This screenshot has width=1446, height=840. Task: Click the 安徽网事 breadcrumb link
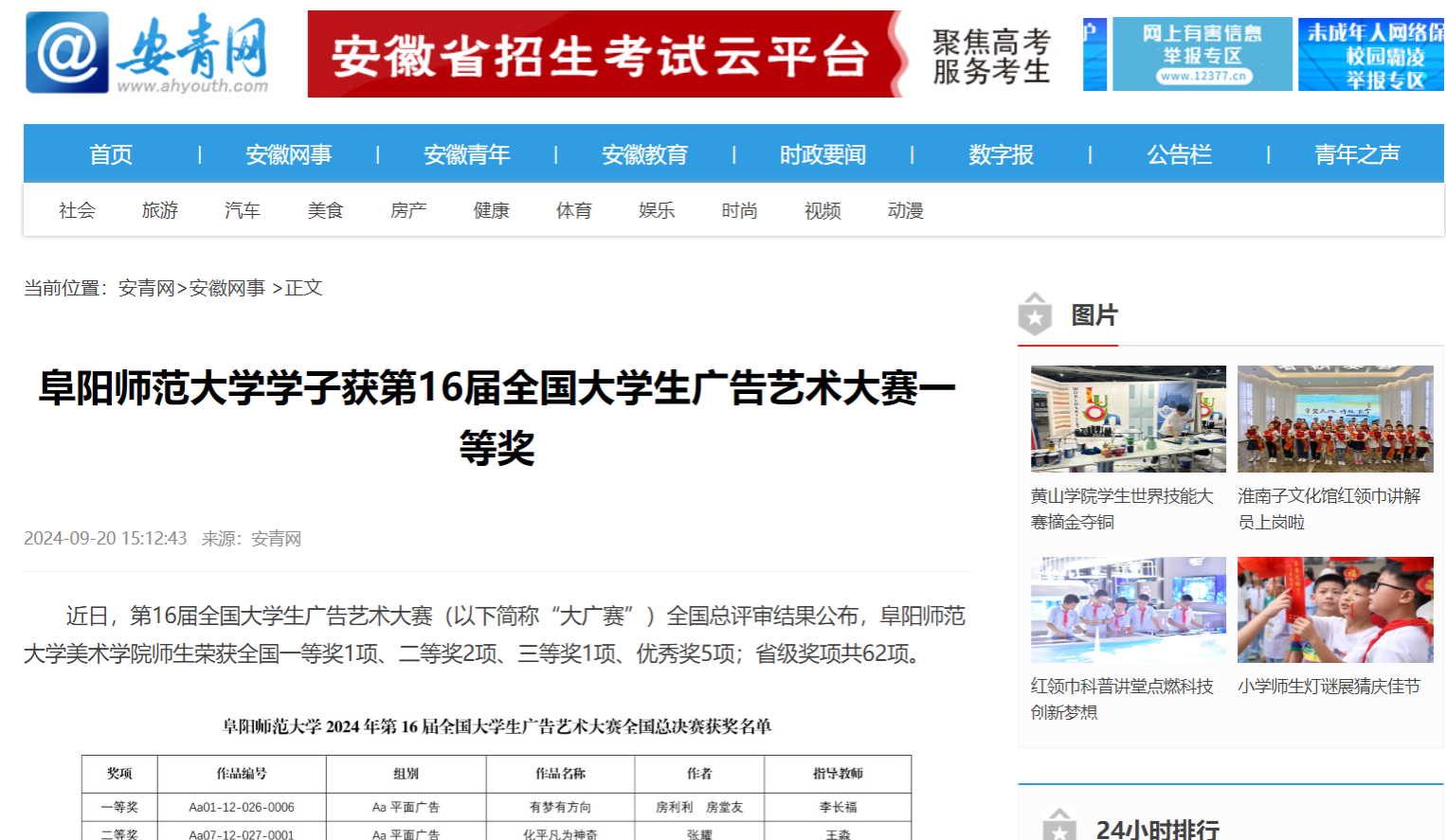[x=226, y=288]
